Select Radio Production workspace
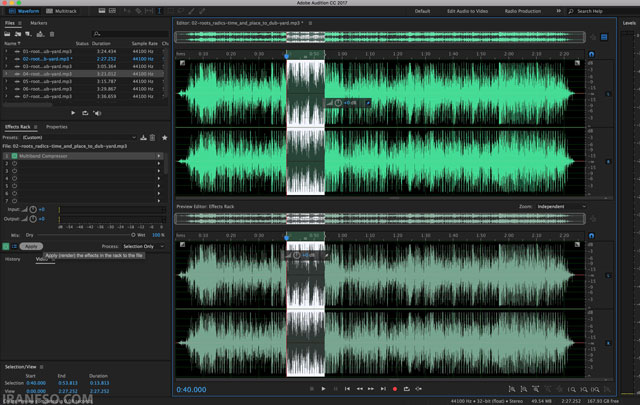This screenshot has height=405, width=640. pos(523,11)
